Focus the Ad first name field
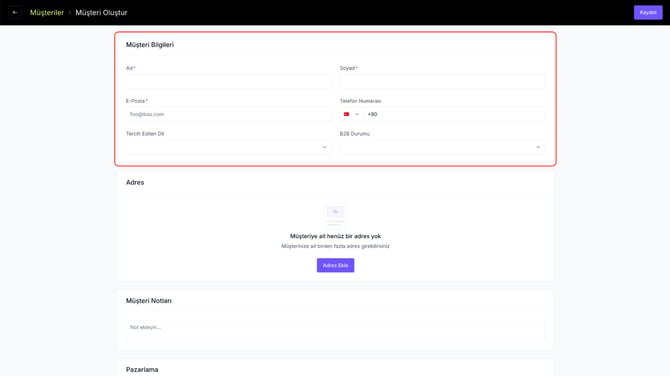Viewport: 670px width, 376px height. tap(228, 81)
